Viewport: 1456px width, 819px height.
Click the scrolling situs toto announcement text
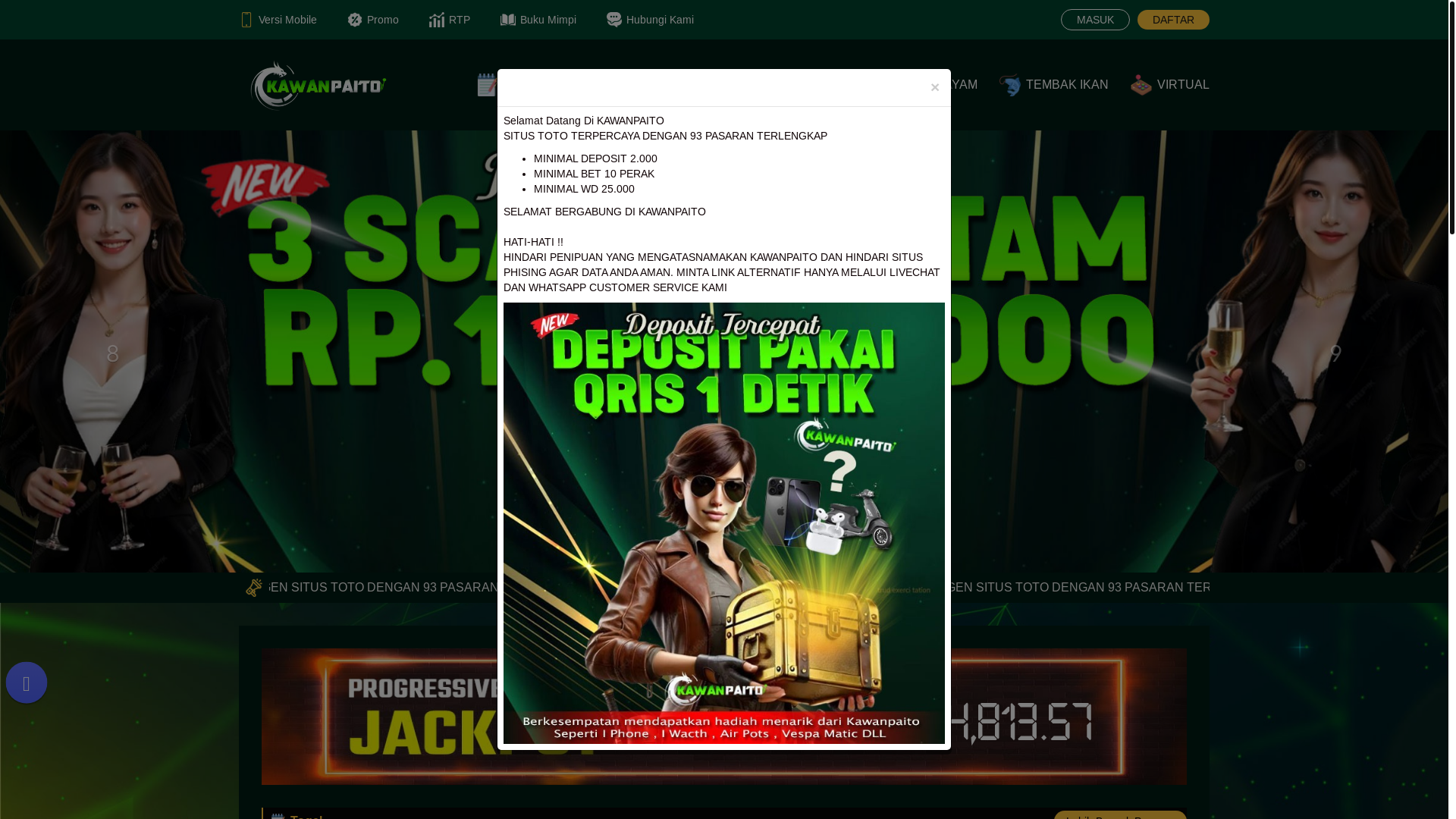click(739, 588)
